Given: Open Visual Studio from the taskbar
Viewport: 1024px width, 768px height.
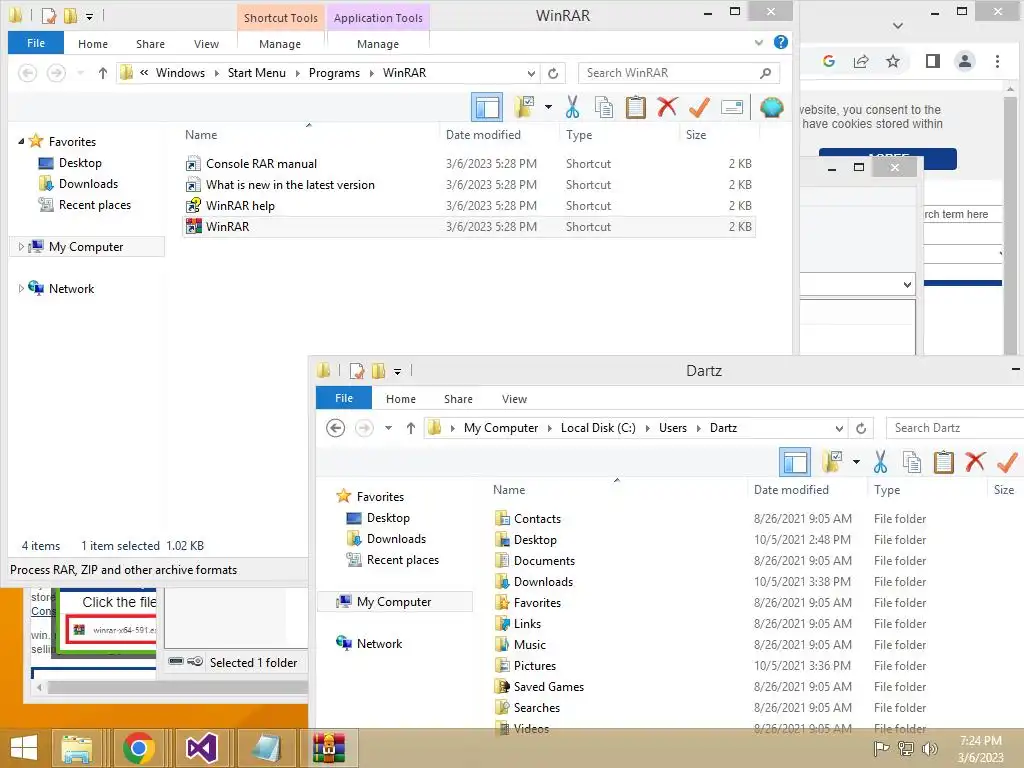Looking at the screenshot, I should pos(202,748).
